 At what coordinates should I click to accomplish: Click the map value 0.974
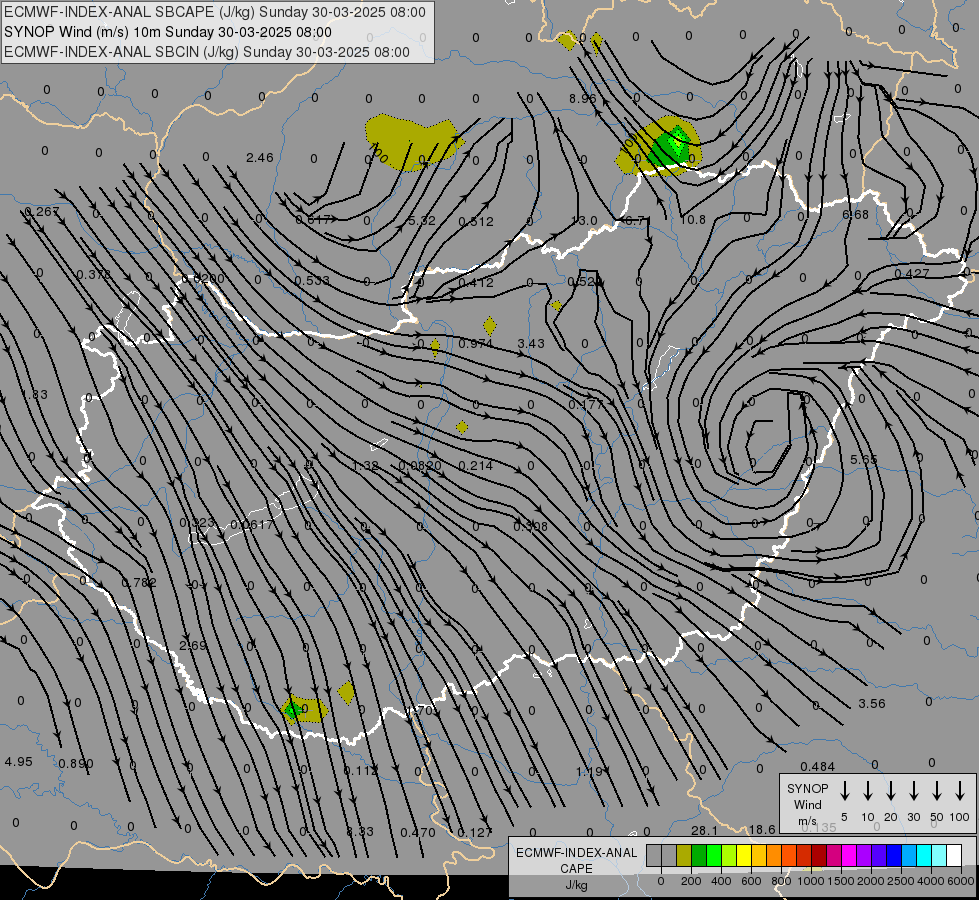(x=476, y=344)
